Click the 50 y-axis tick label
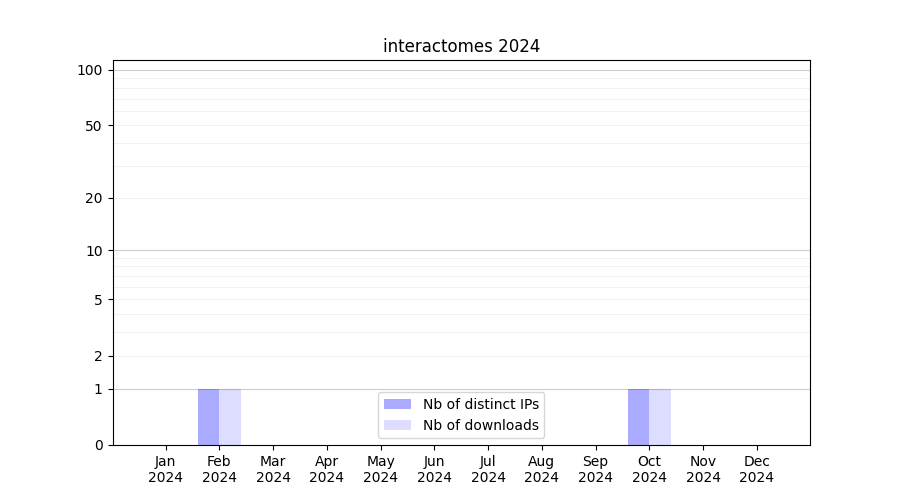 93,126
